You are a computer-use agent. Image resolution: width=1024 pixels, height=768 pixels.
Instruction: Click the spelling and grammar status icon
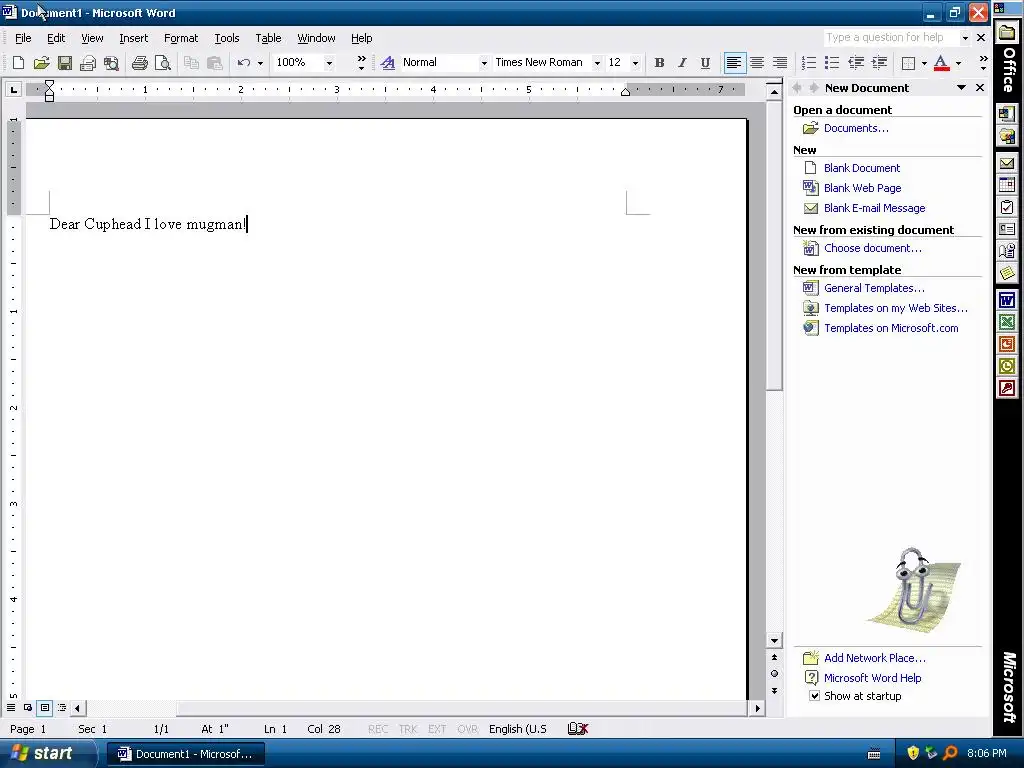coord(578,729)
